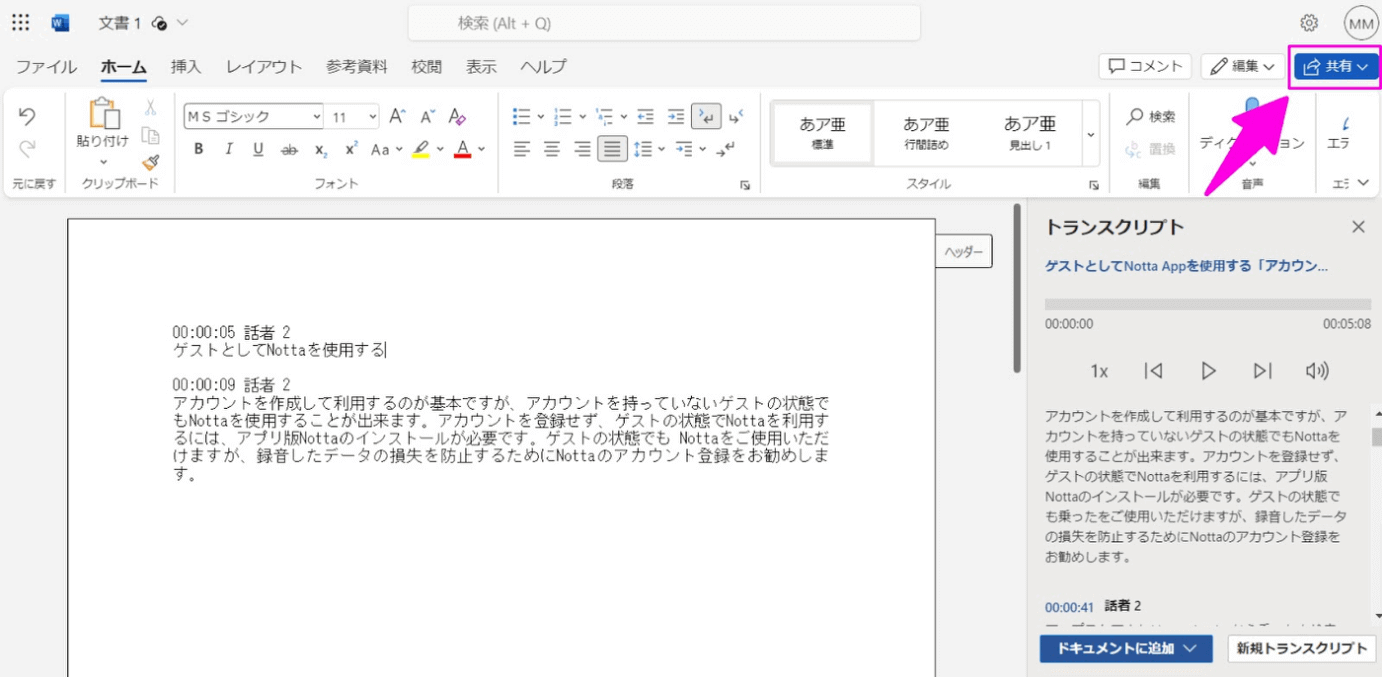The width and height of the screenshot is (1382, 677).
Task: Click 新規トランスクリプト button
Action: pos(1302,648)
